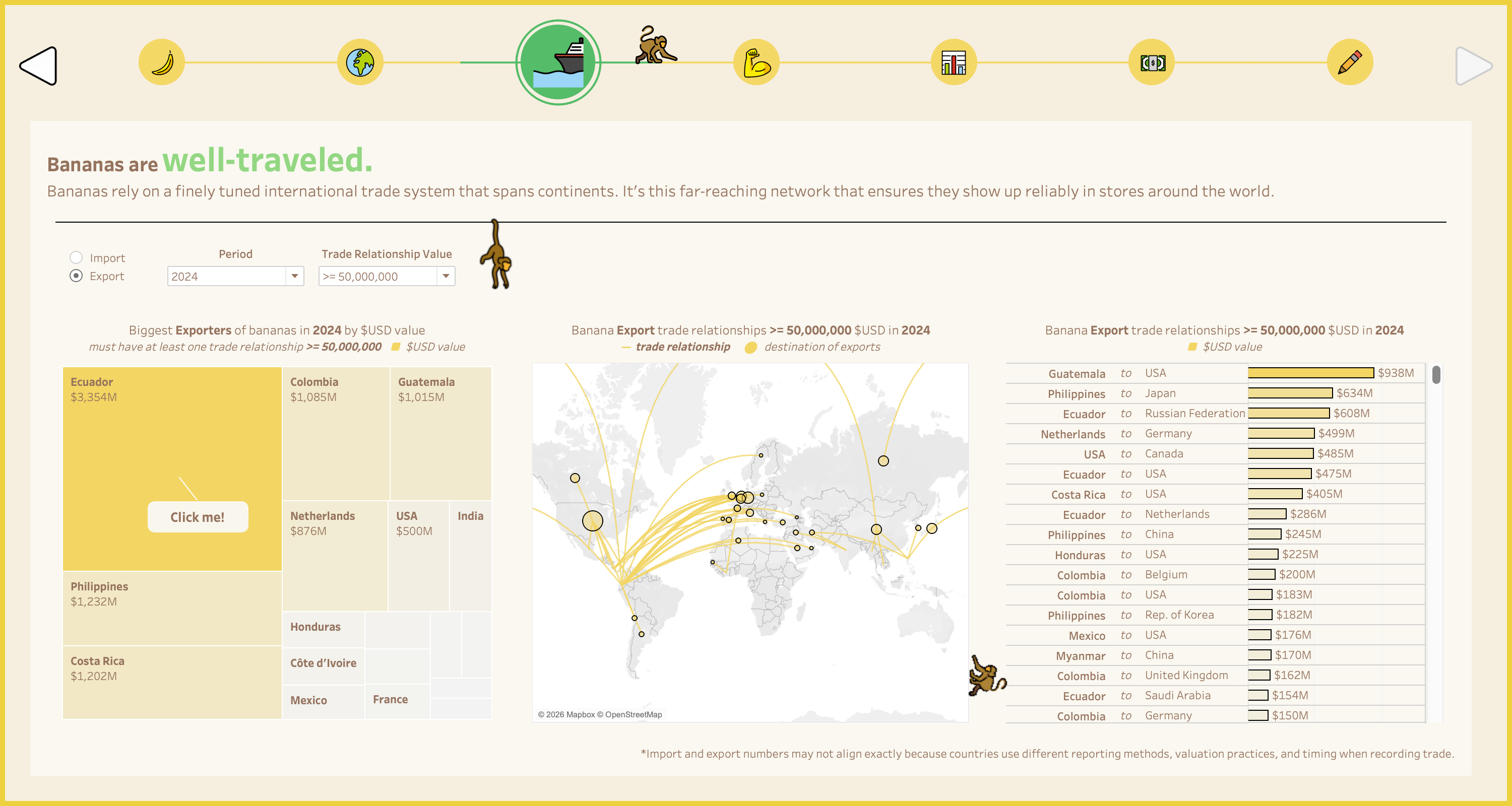Select the Export radio button
This screenshot has height=806, width=1512.
point(76,276)
